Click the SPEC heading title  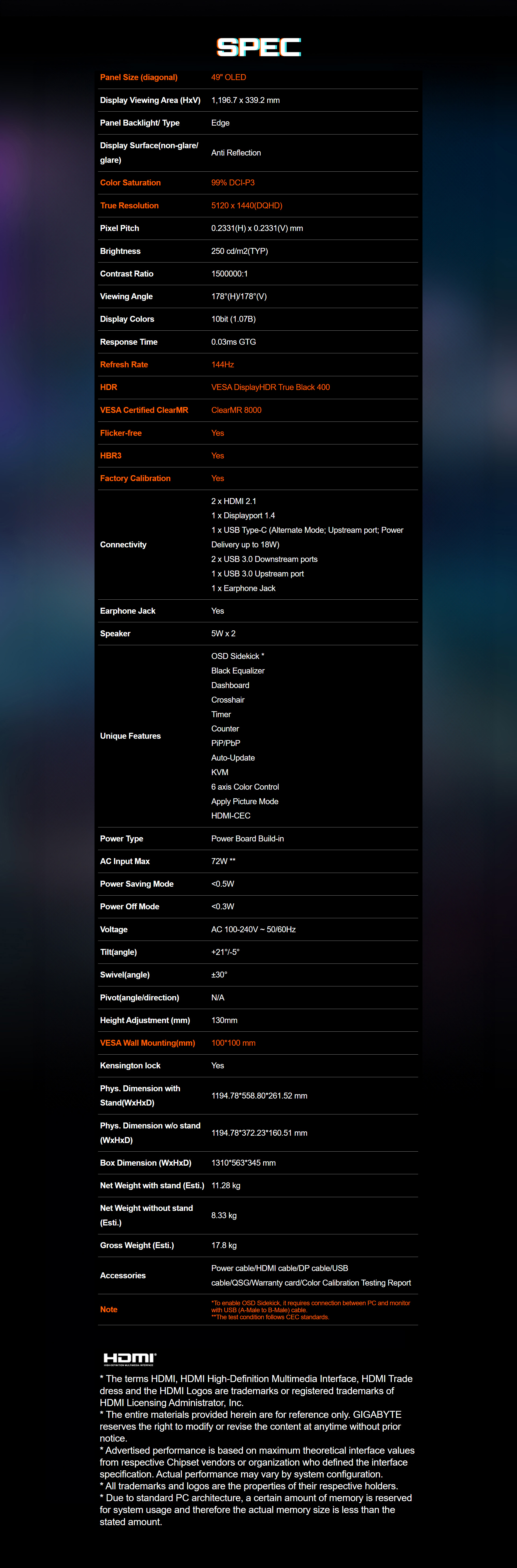tap(258, 47)
